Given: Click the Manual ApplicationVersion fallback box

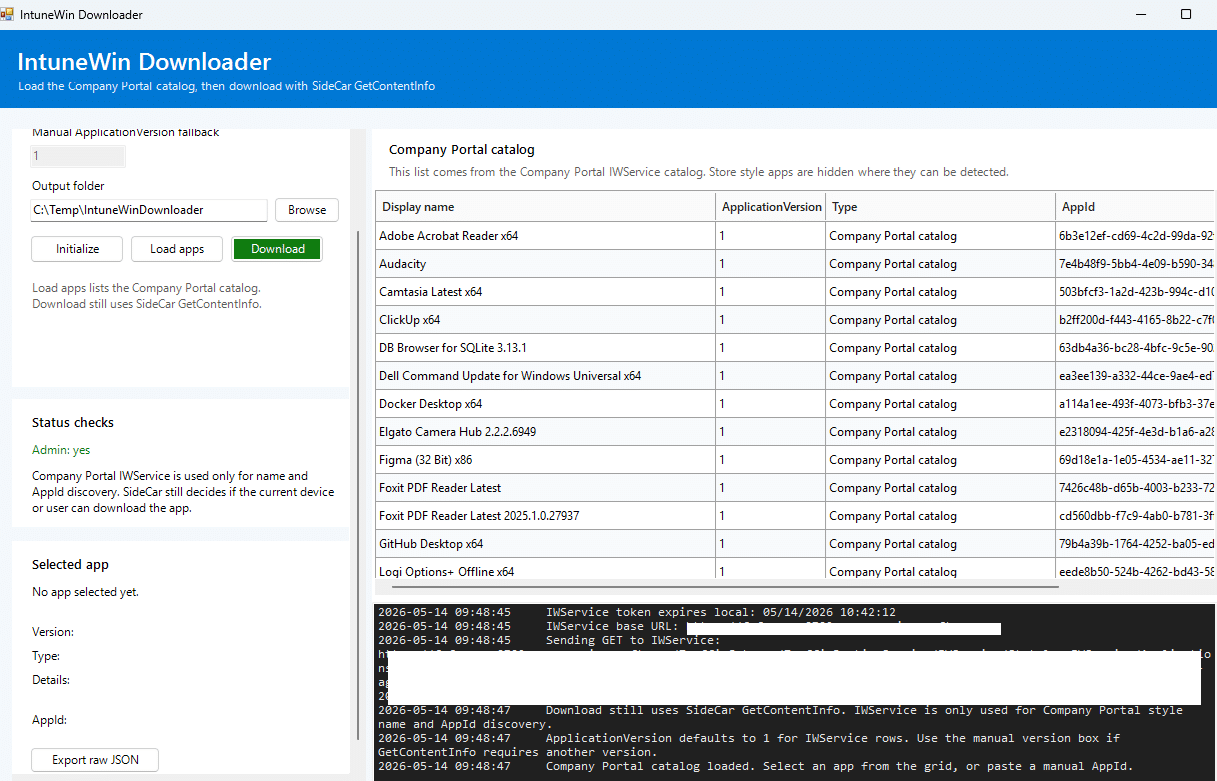Looking at the screenshot, I should click(x=78, y=156).
